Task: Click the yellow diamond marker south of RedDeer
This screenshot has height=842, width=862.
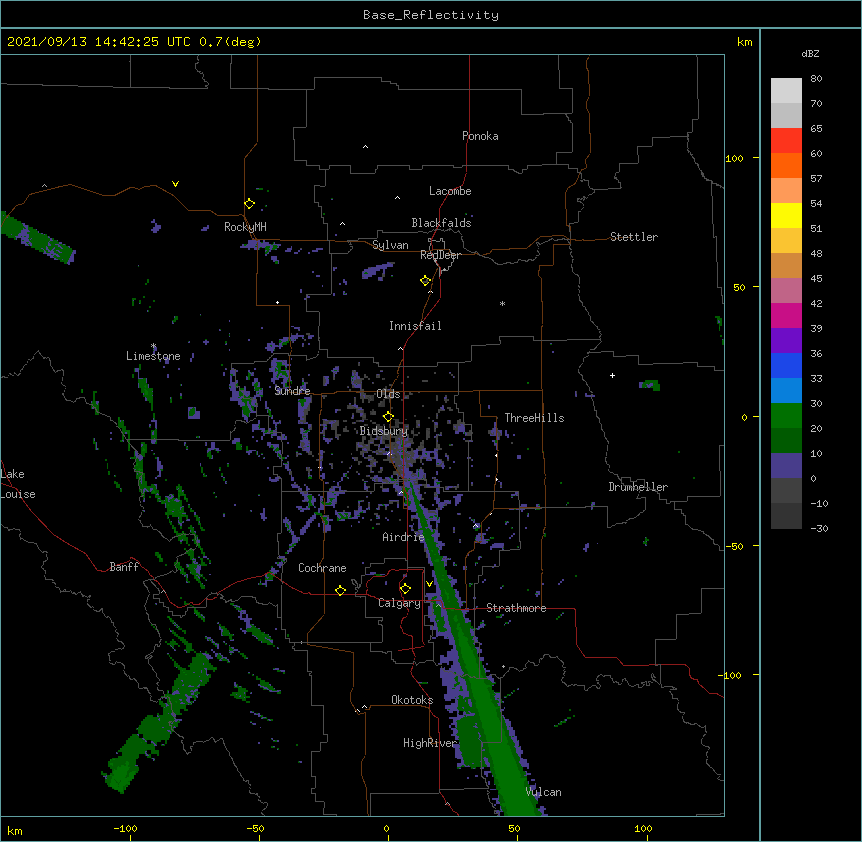Action: (x=425, y=281)
